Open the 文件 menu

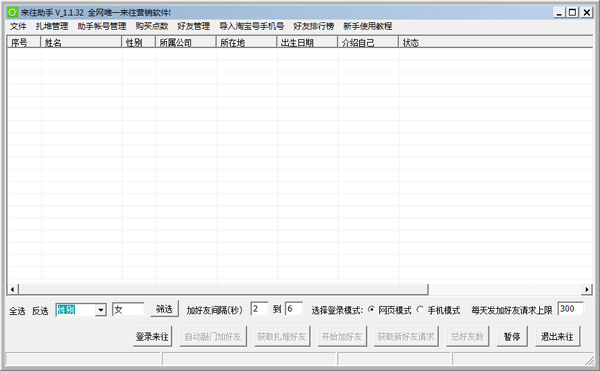click(18, 26)
